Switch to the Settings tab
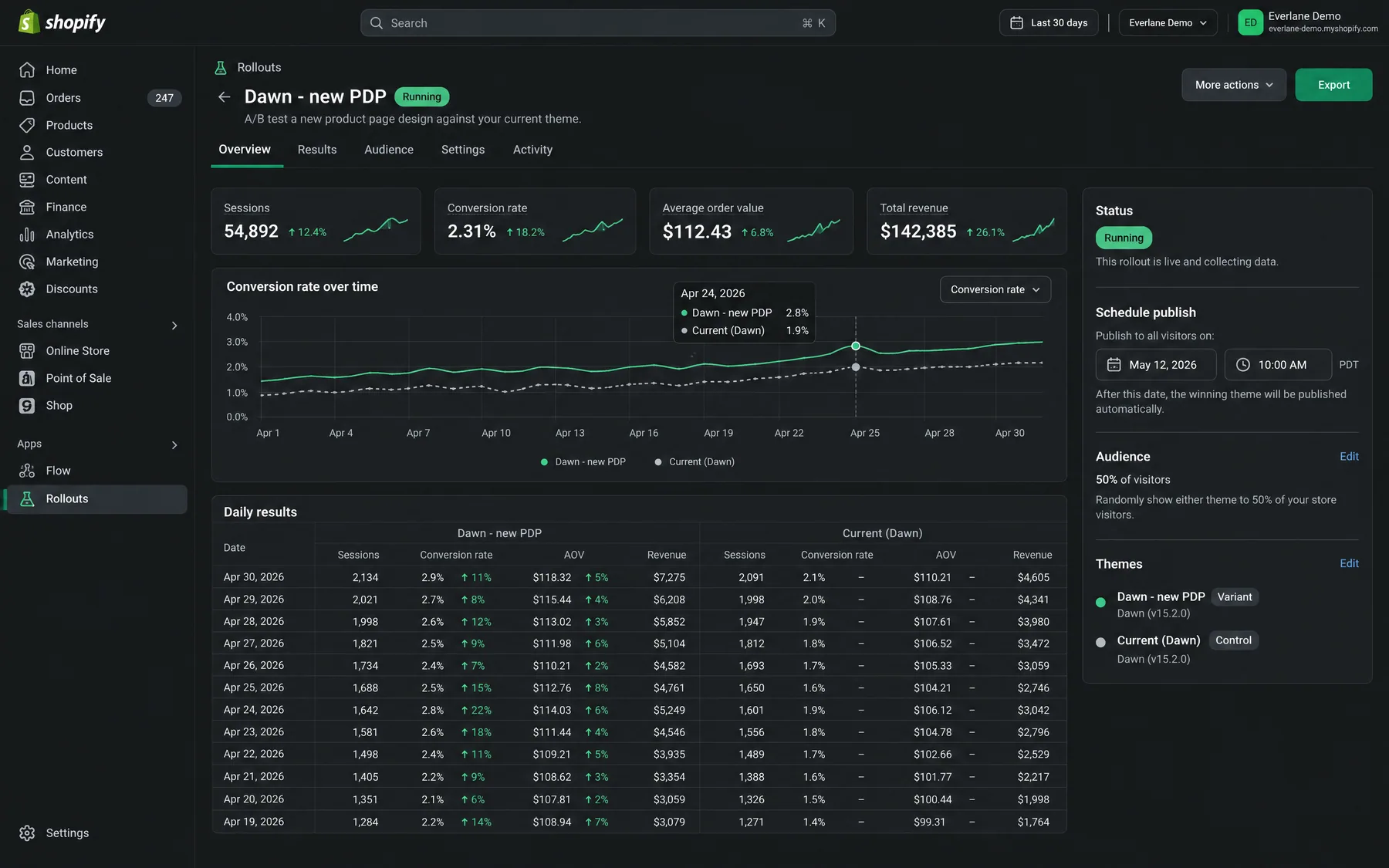1389x868 pixels. tap(463, 150)
